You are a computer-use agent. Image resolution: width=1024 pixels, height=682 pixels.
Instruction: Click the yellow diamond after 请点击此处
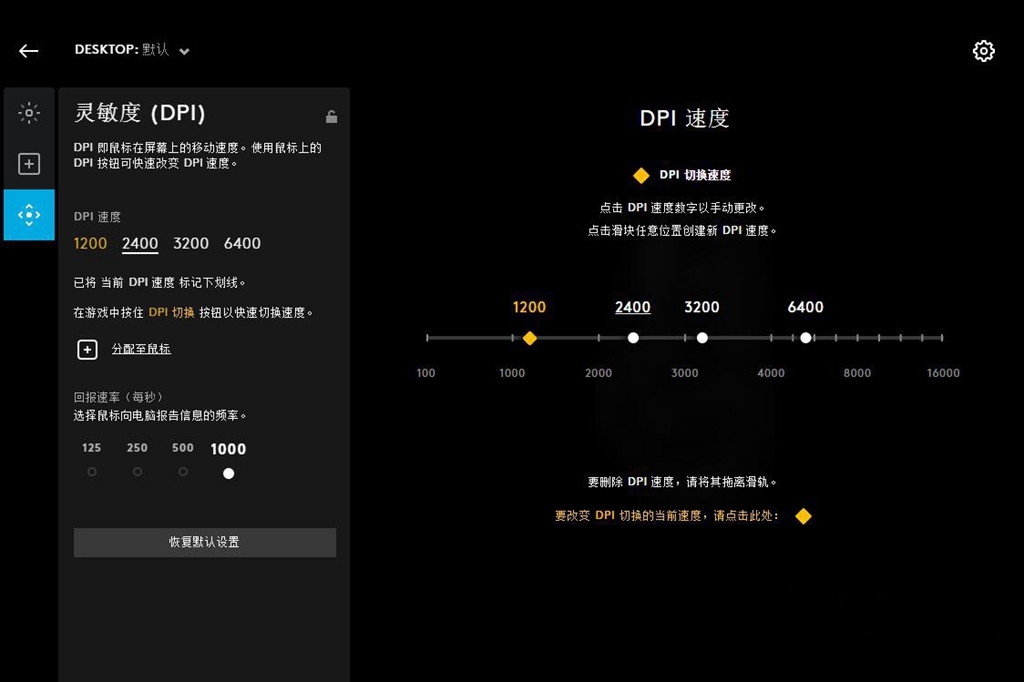[x=802, y=516]
